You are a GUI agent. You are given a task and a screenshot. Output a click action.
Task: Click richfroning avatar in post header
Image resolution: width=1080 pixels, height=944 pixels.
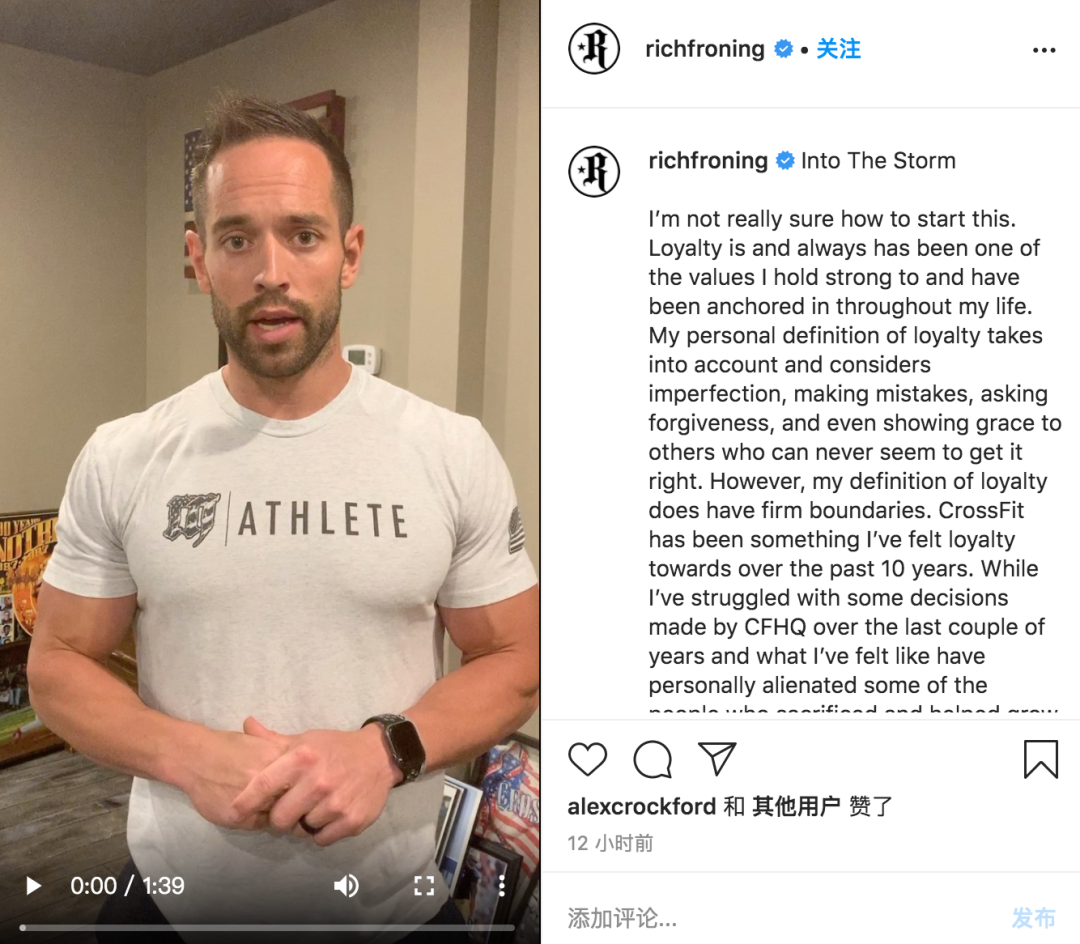click(594, 49)
